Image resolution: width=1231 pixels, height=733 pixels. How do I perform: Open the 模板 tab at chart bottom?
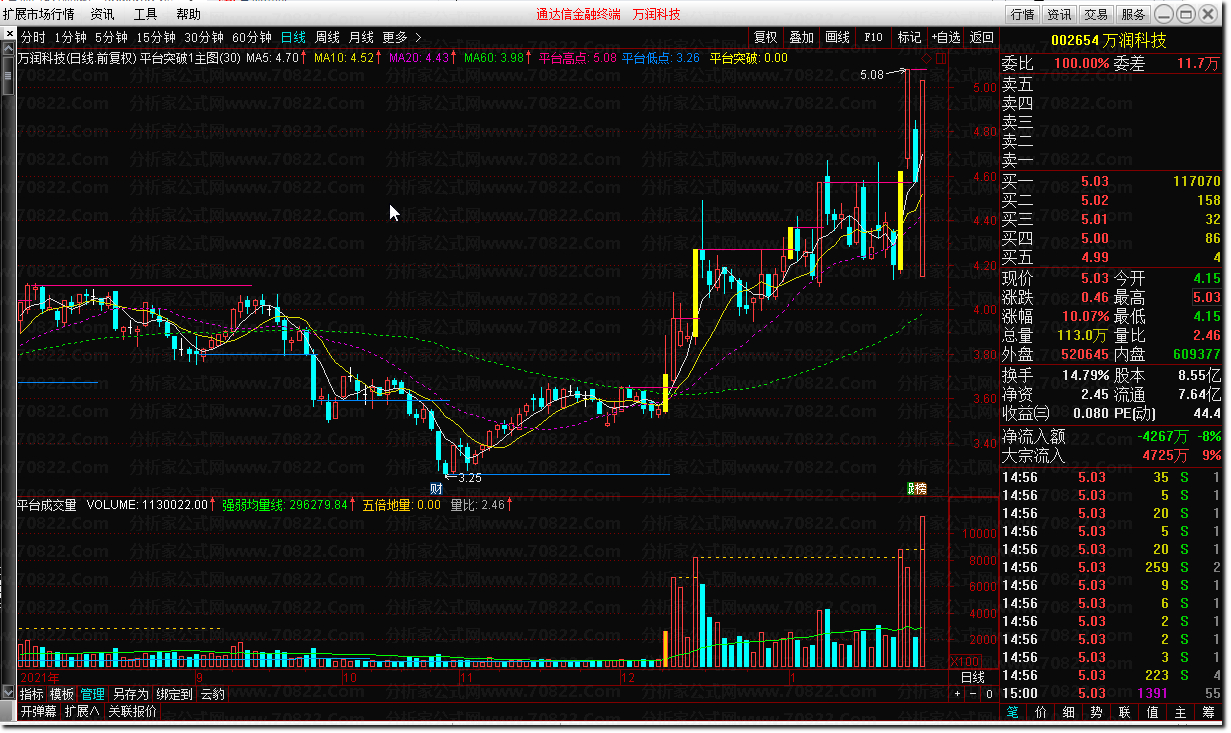[62, 694]
